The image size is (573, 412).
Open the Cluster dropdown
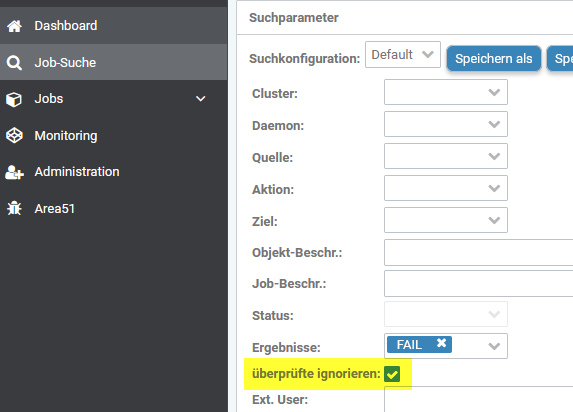[446, 92]
